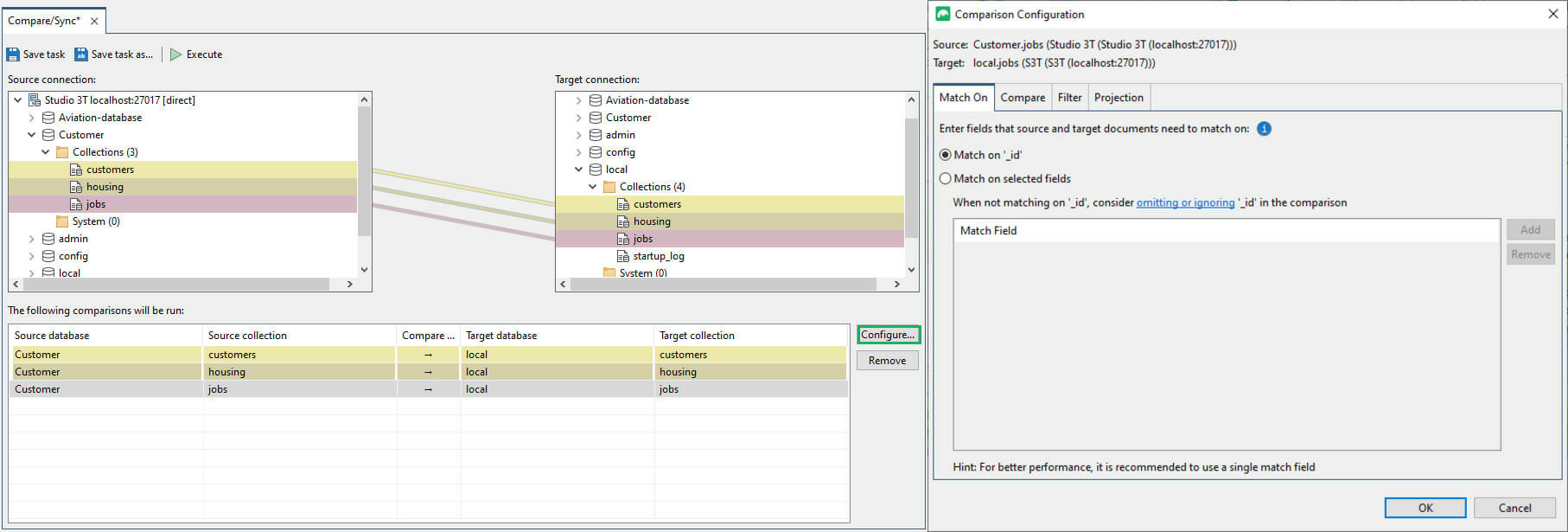Click the jobs collection icon in source tree
The height and width of the screenshot is (532, 1568).
pyautogui.click(x=76, y=204)
